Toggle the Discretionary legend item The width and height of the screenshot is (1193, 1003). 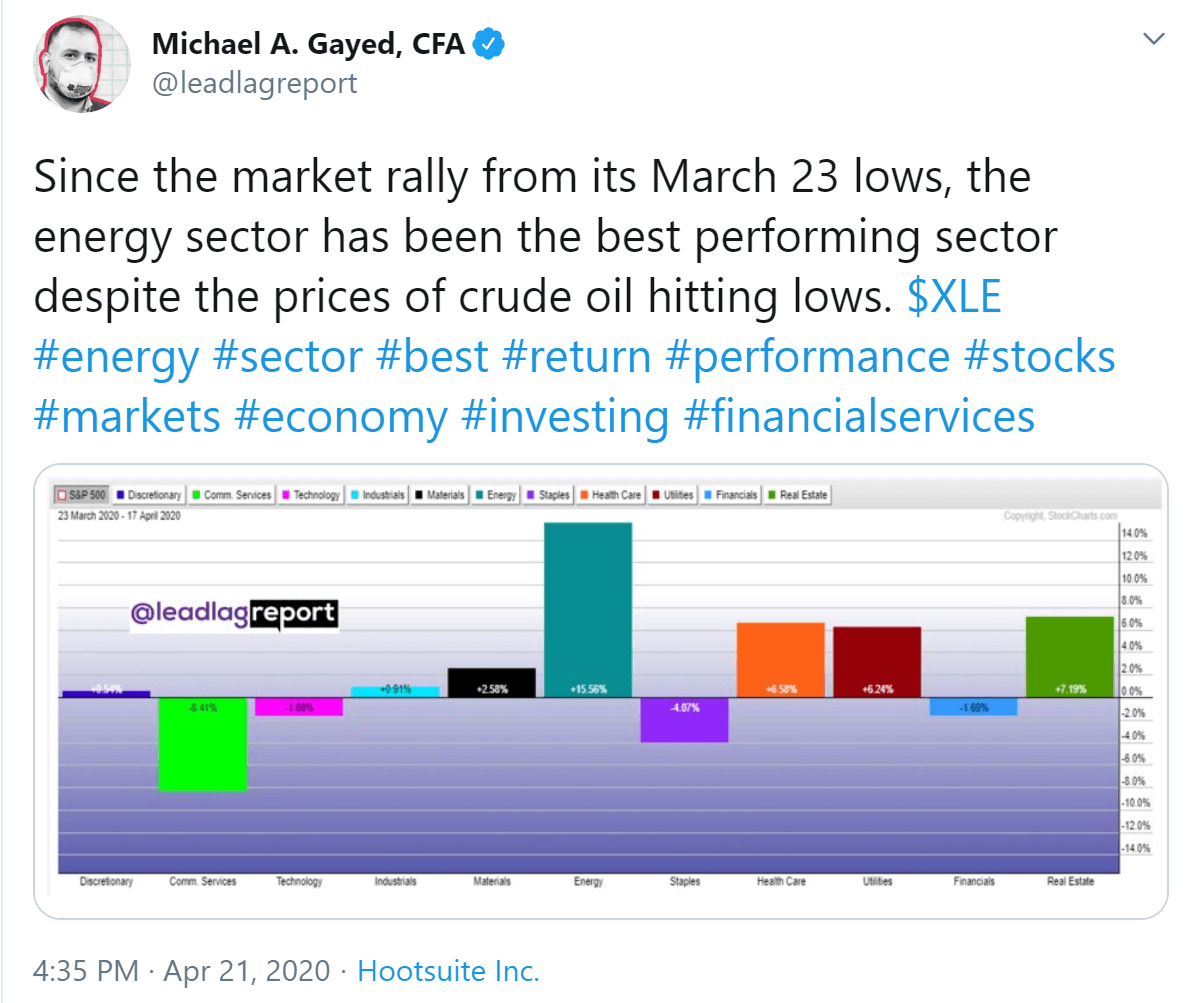pyautogui.click(x=148, y=495)
